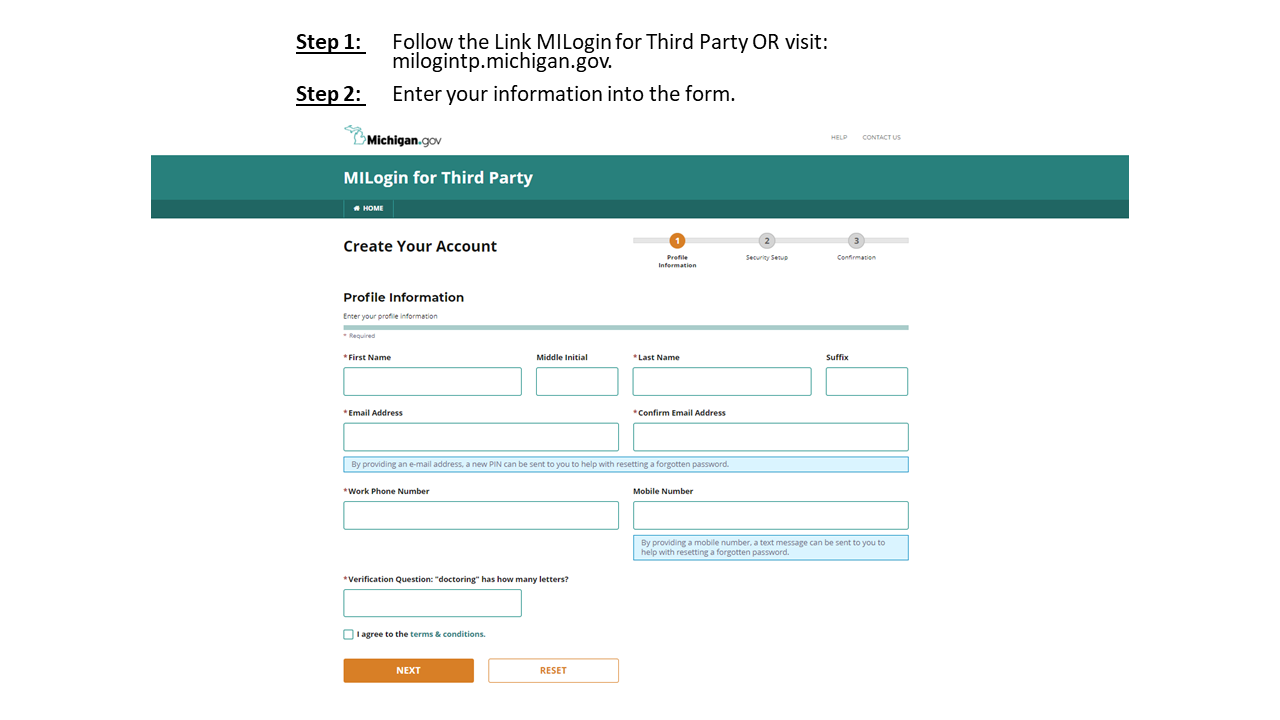Select step 1 Profile Information circle

tap(677, 241)
